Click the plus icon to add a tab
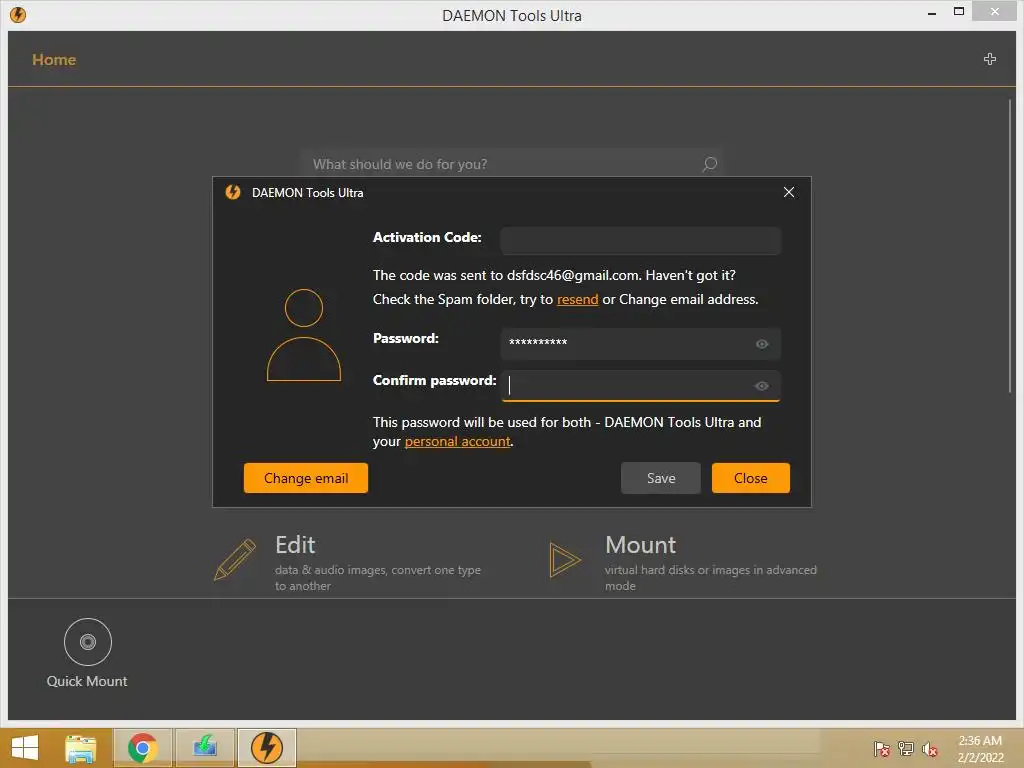Viewport: 1024px width, 768px height. [x=990, y=59]
